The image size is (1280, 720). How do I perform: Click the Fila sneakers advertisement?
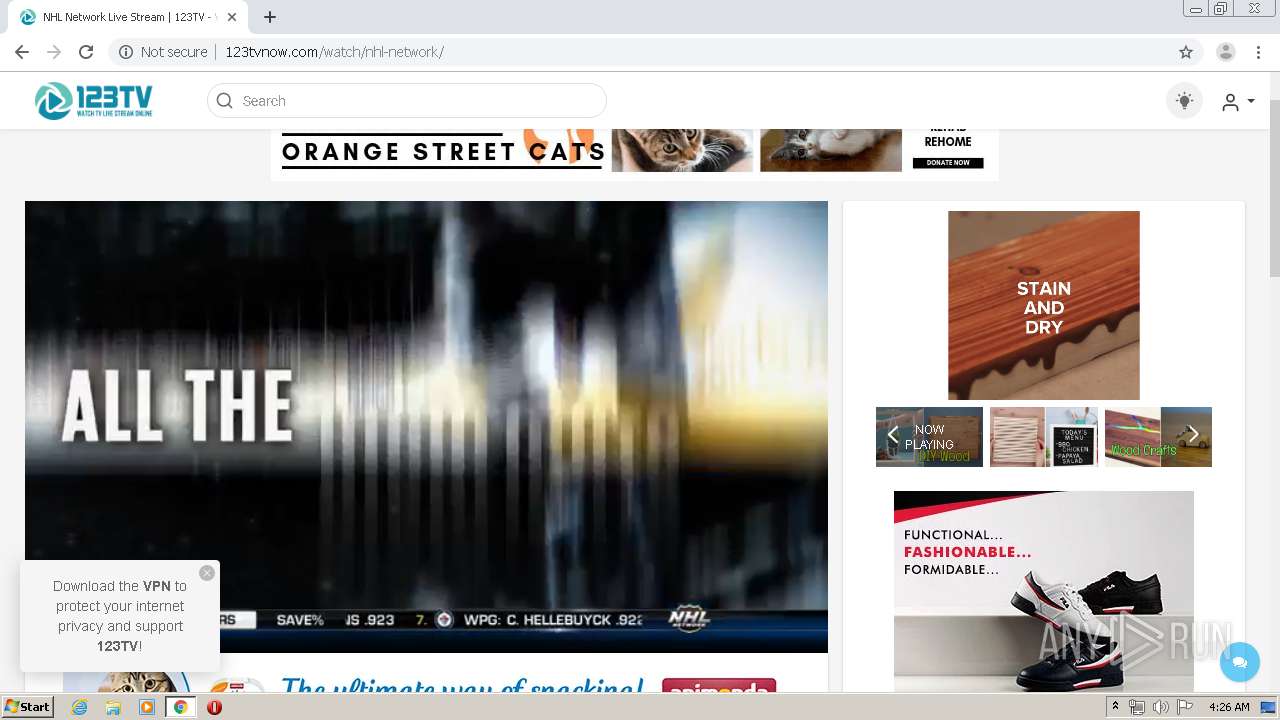click(1044, 591)
